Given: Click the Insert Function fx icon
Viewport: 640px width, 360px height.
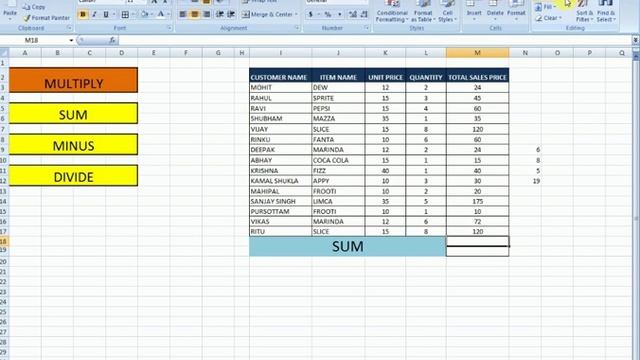Looking at the screenshot, I should 112,40.
